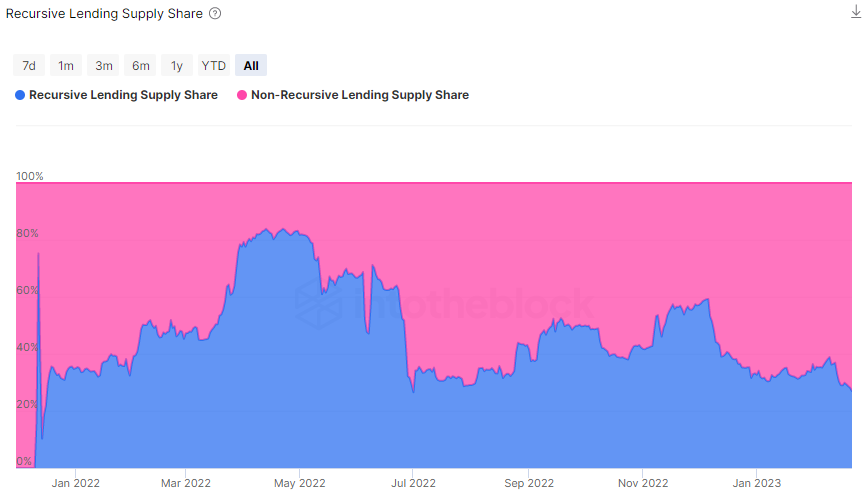This screenshot has height=493, width=865.
Task: Download the chart using the download icon
Action: 855,13
